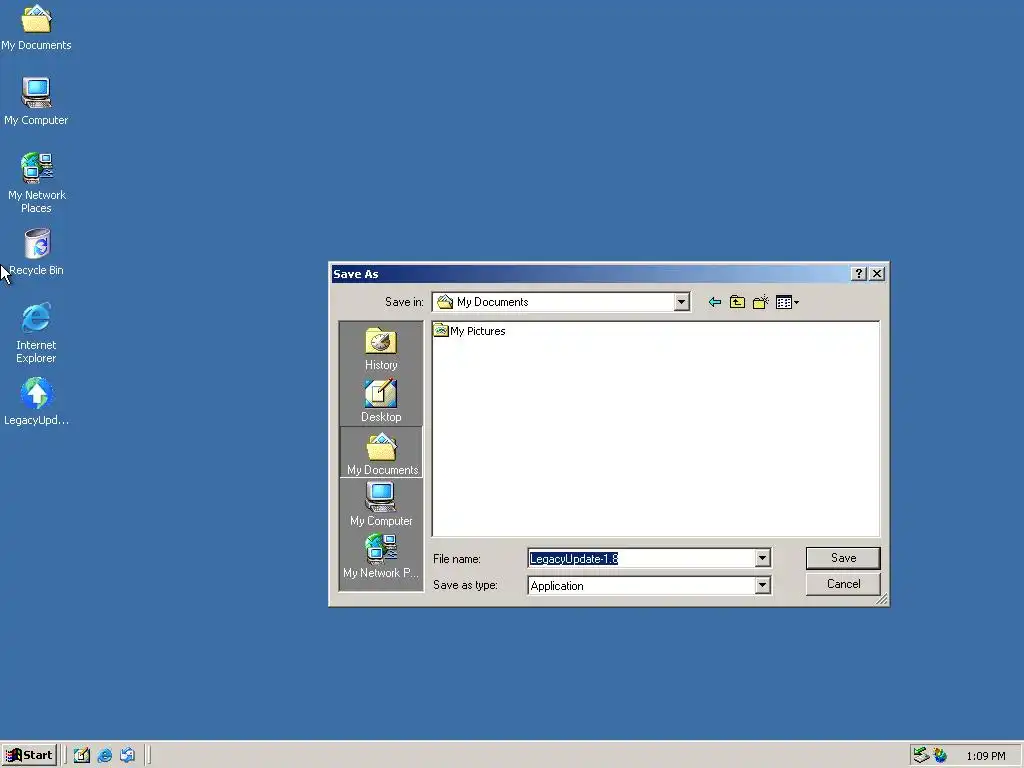The image size is (1024, 768).
Task: Click the taskbar clock 1:09 PM
Action: [x=985, y=756]
